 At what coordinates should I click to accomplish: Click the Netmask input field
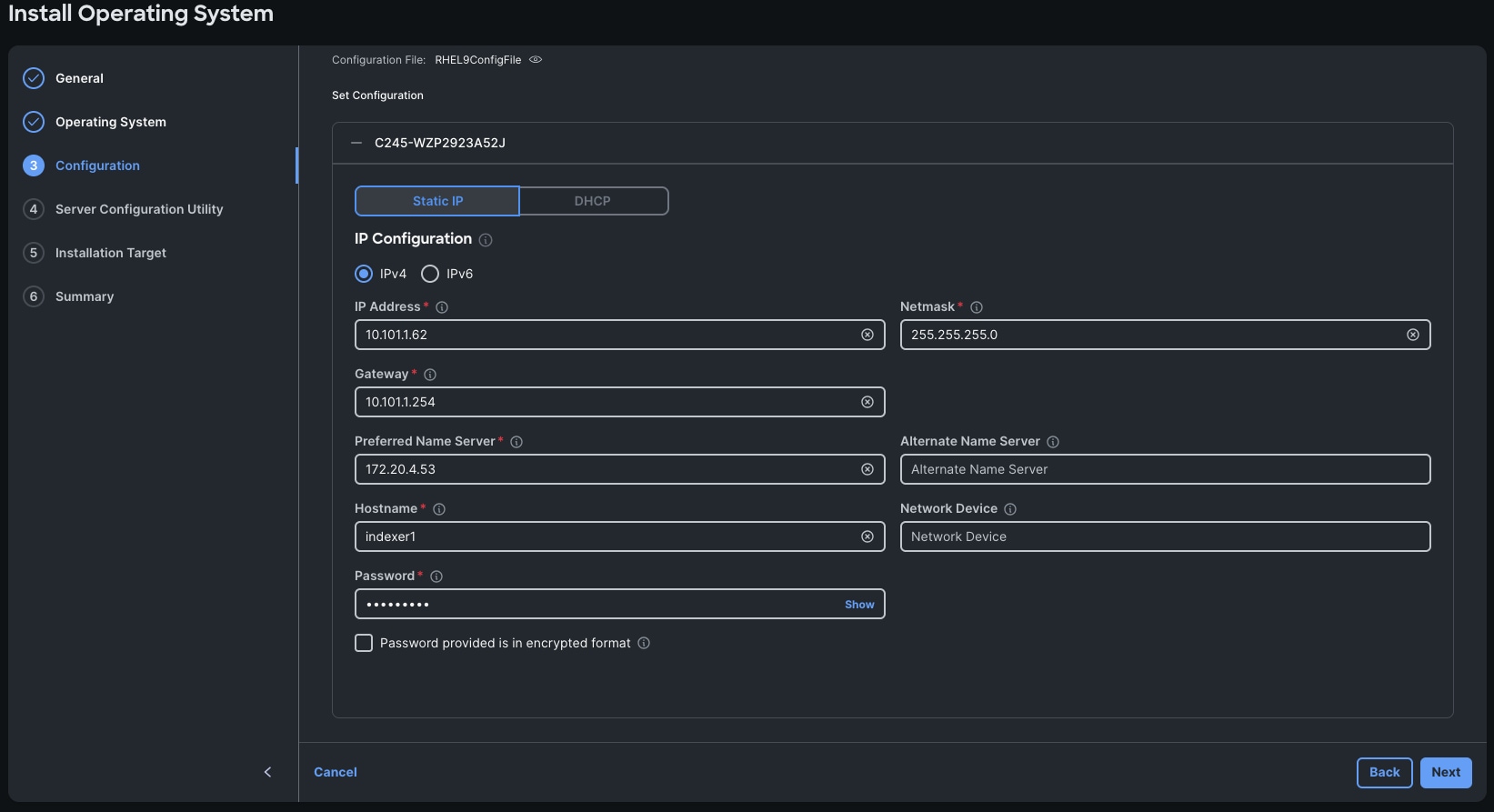[1165, 335]
